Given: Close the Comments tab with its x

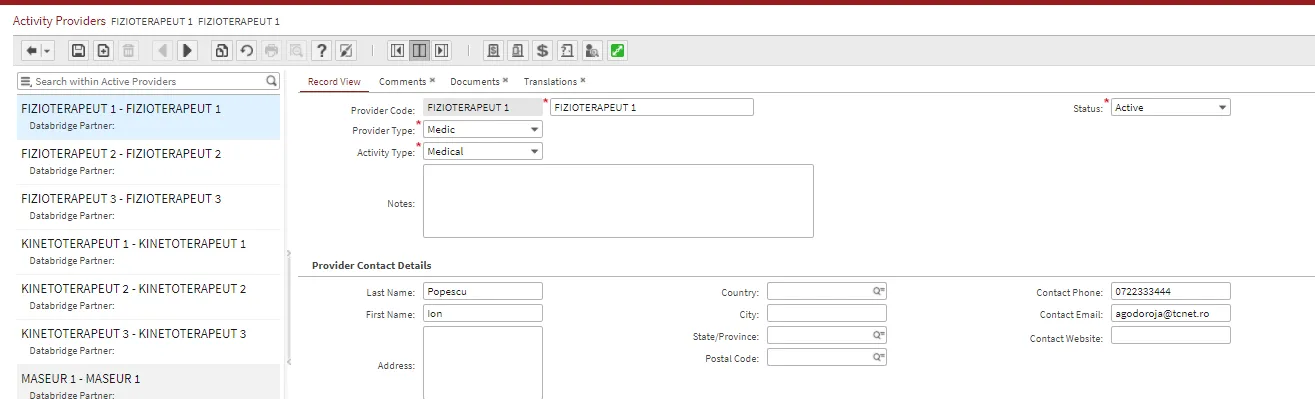Looking at the screenshot, I should click(432, 81).
